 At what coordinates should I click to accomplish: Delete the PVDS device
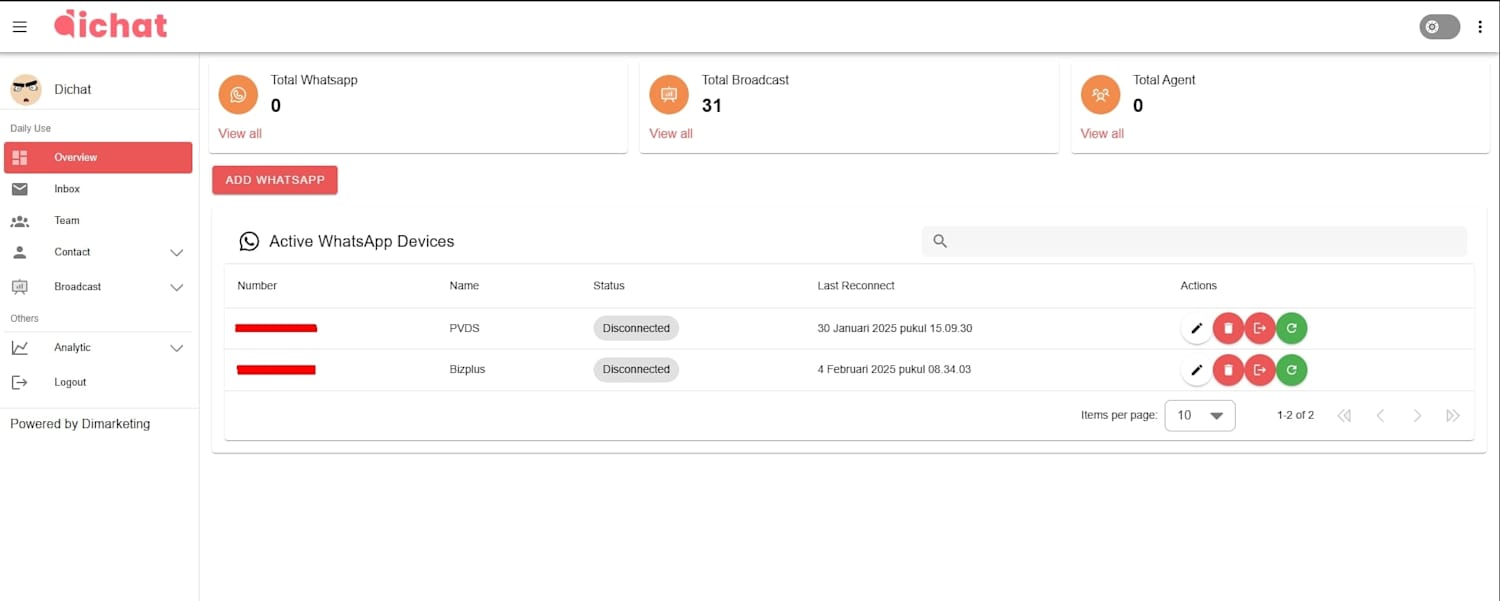click(1228, 328)
